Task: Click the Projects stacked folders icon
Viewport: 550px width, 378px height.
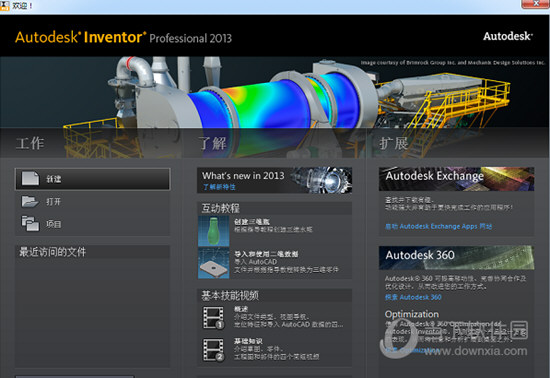Action: 30,223
